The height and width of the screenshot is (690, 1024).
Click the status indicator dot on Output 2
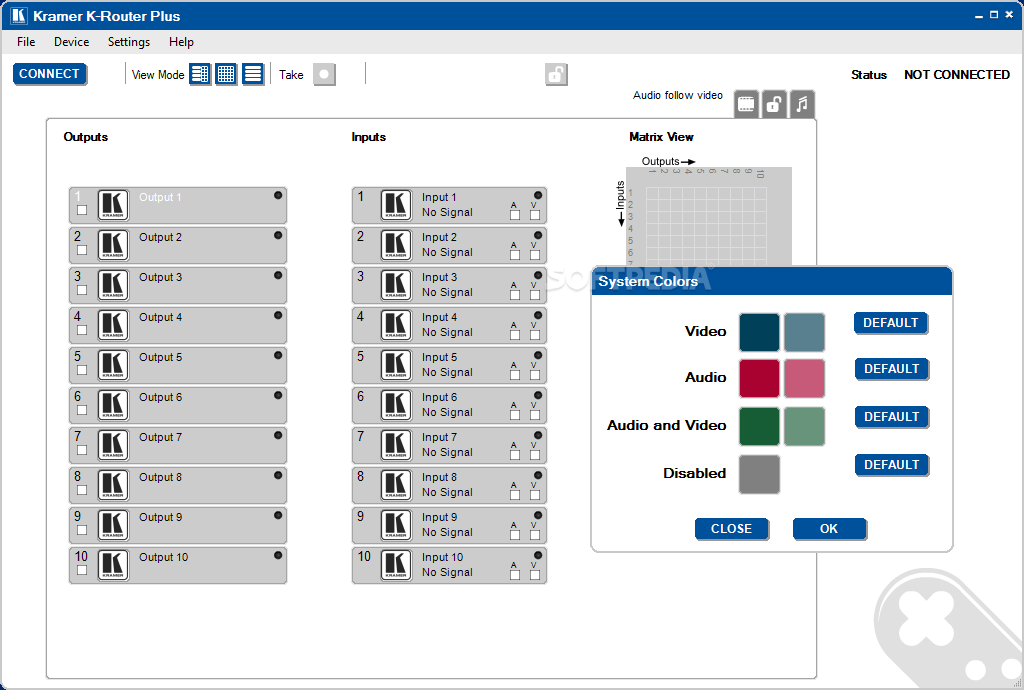point(278,235)
